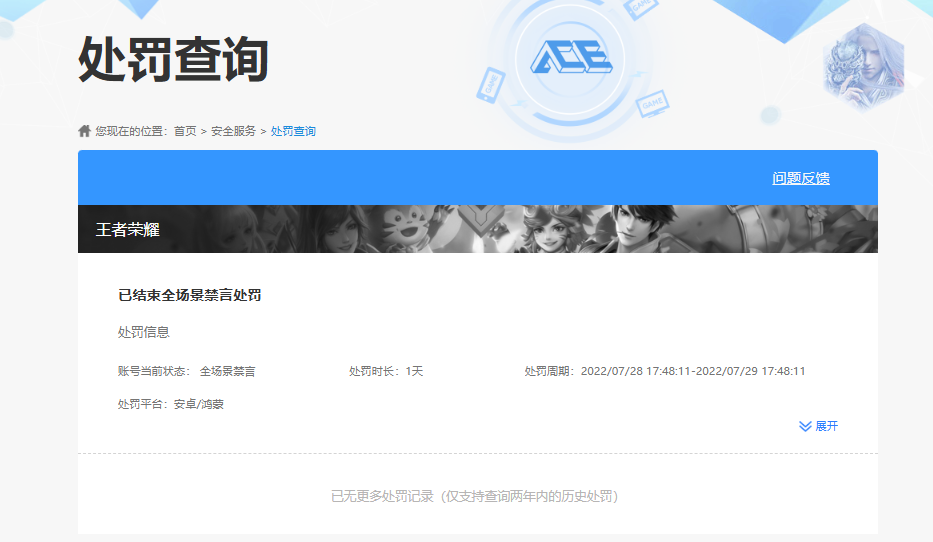Open 首页 breadcrumb link
This screenshot has height=542, width=933.
tap(185, 131)
